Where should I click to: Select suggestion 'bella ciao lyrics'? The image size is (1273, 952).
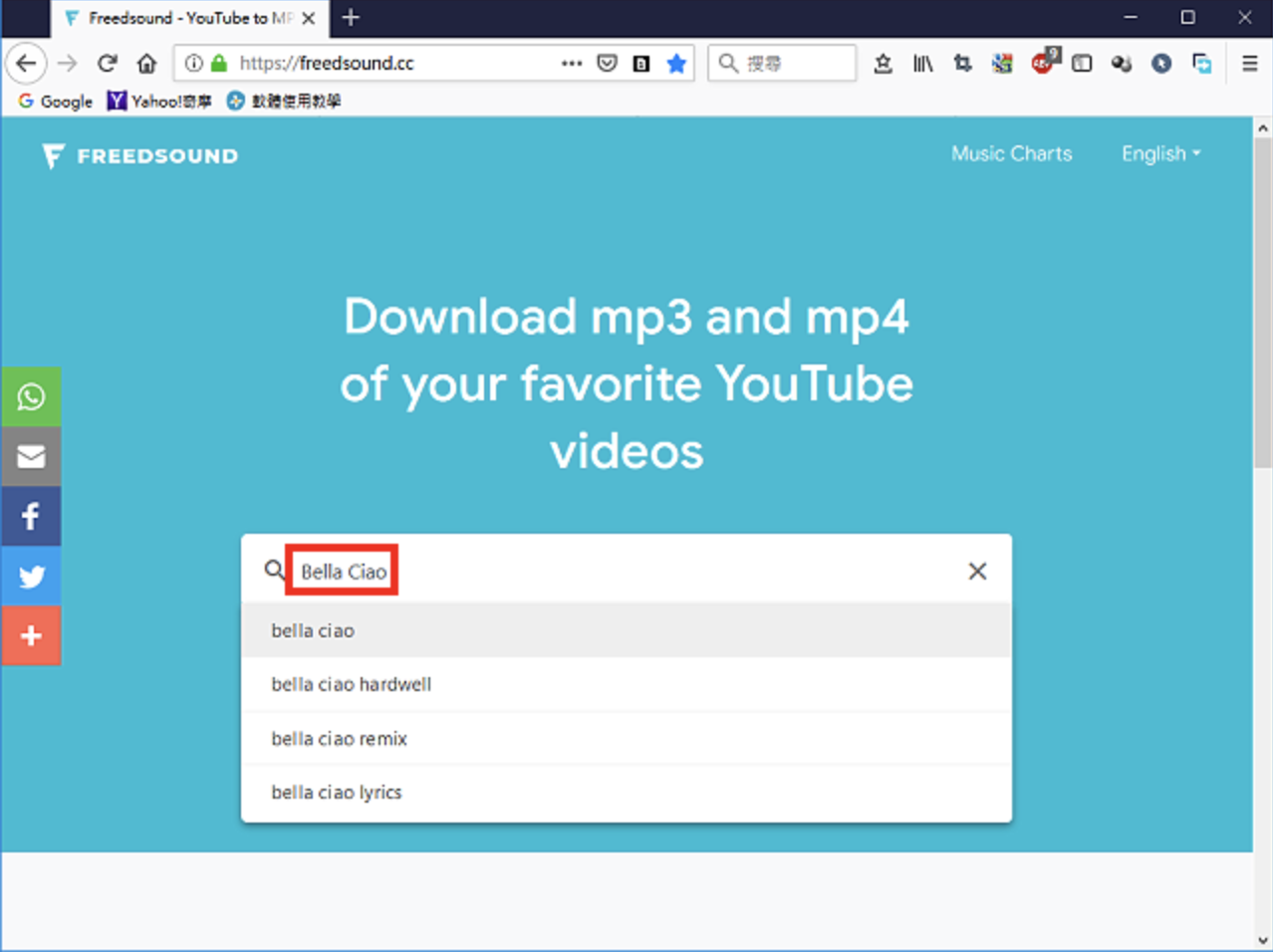coord(627,792)
